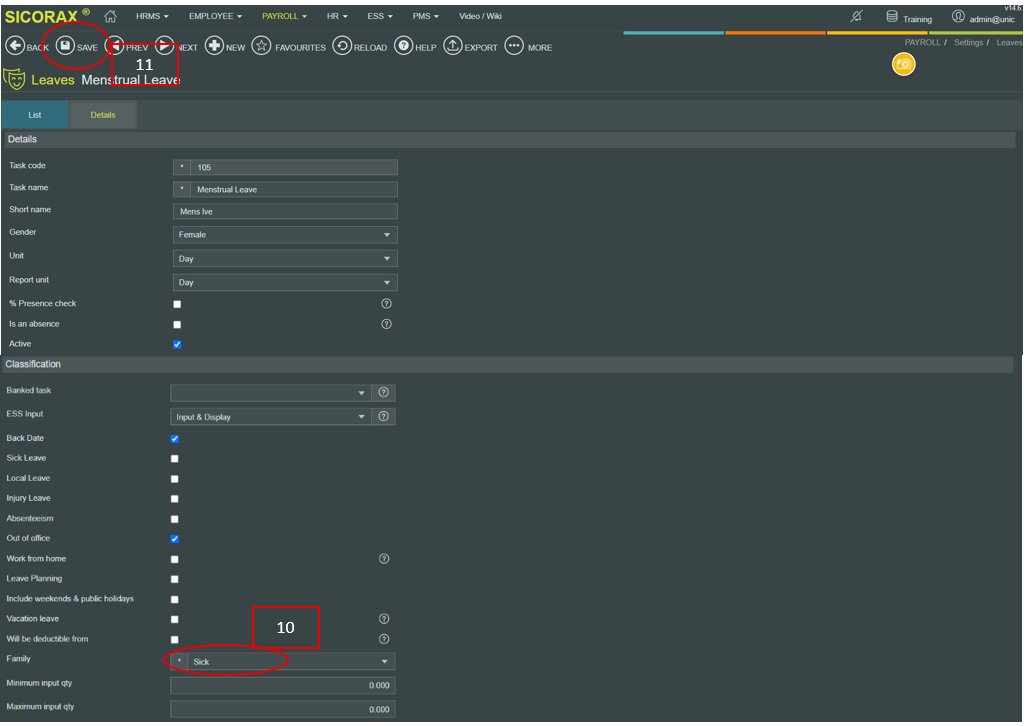Focus the Maximum input qty field
Viewport: 1027px width, 726px height.
283,709
